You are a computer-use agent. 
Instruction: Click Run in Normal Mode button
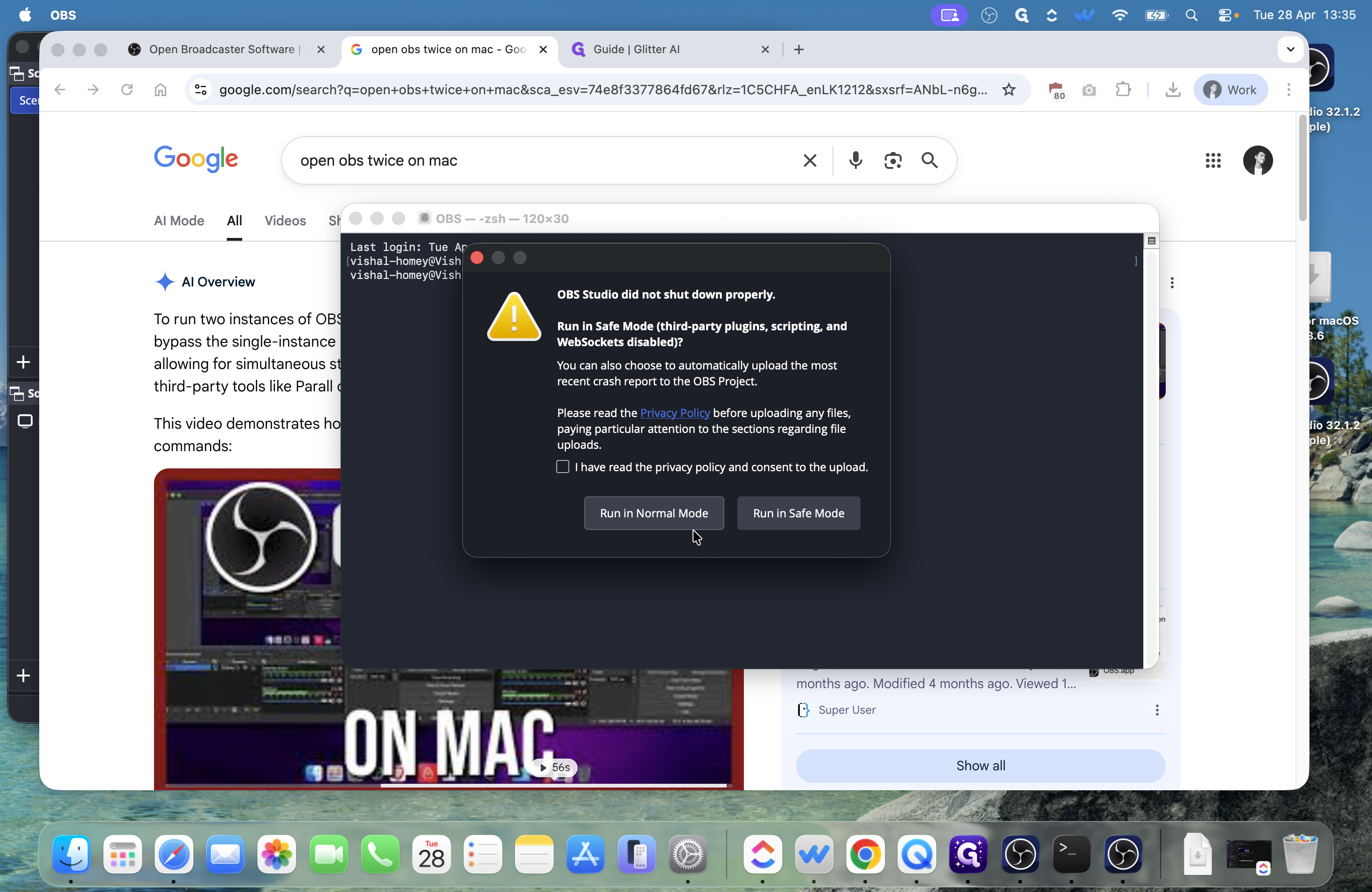click(654, 513)
